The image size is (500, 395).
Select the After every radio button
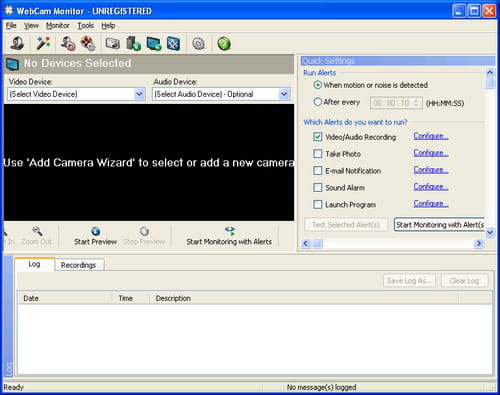(x=318, y=102)
